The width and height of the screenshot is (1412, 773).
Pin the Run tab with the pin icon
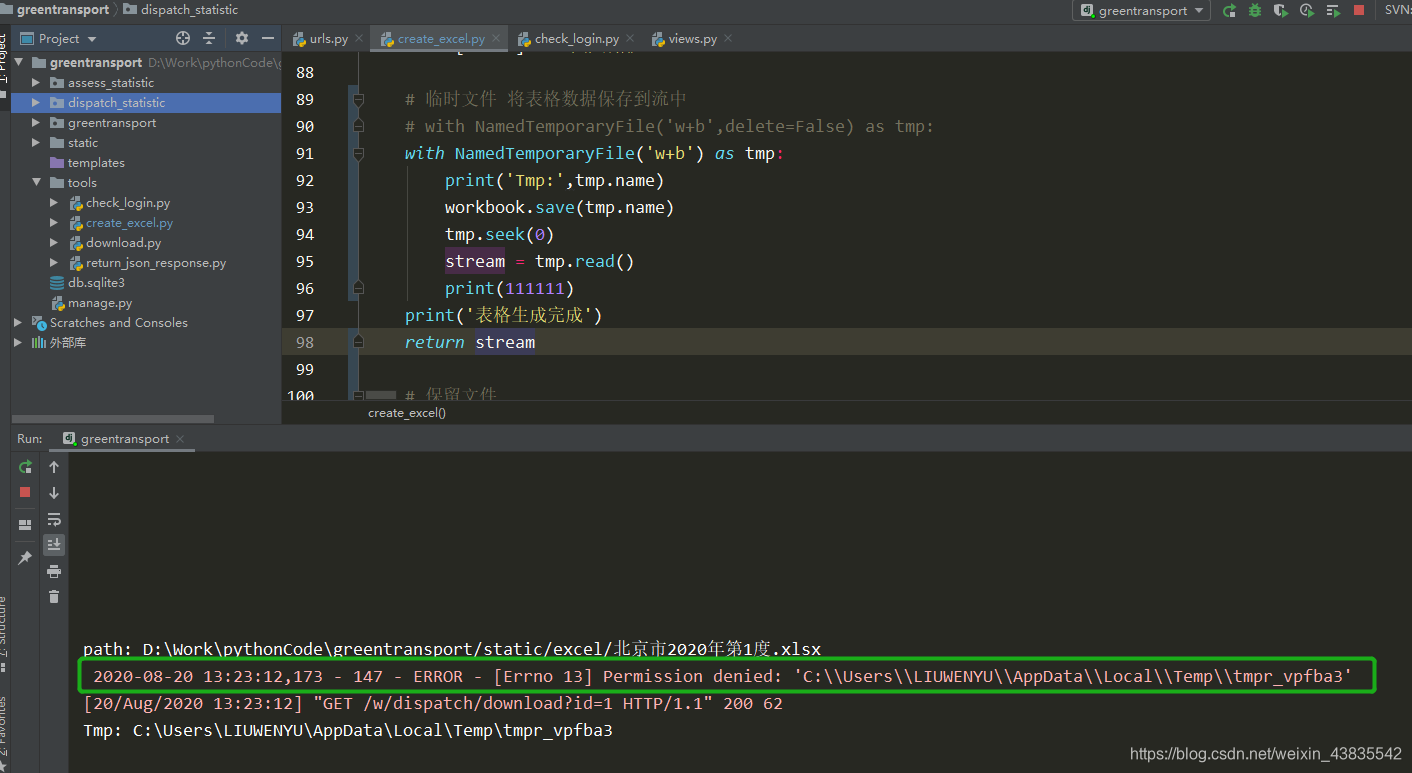[x=25, y=557]
